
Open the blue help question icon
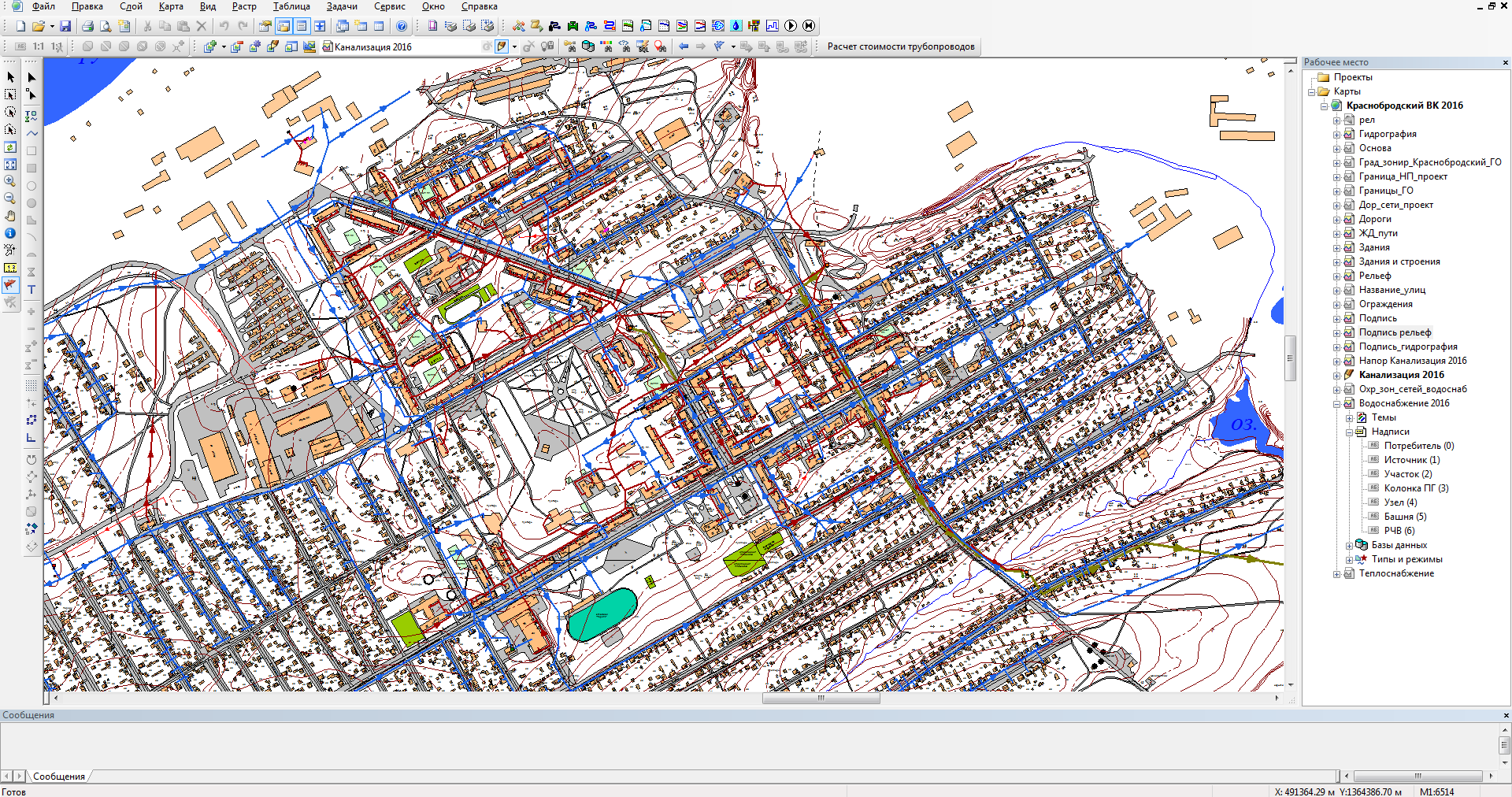(x=402, y=26)
